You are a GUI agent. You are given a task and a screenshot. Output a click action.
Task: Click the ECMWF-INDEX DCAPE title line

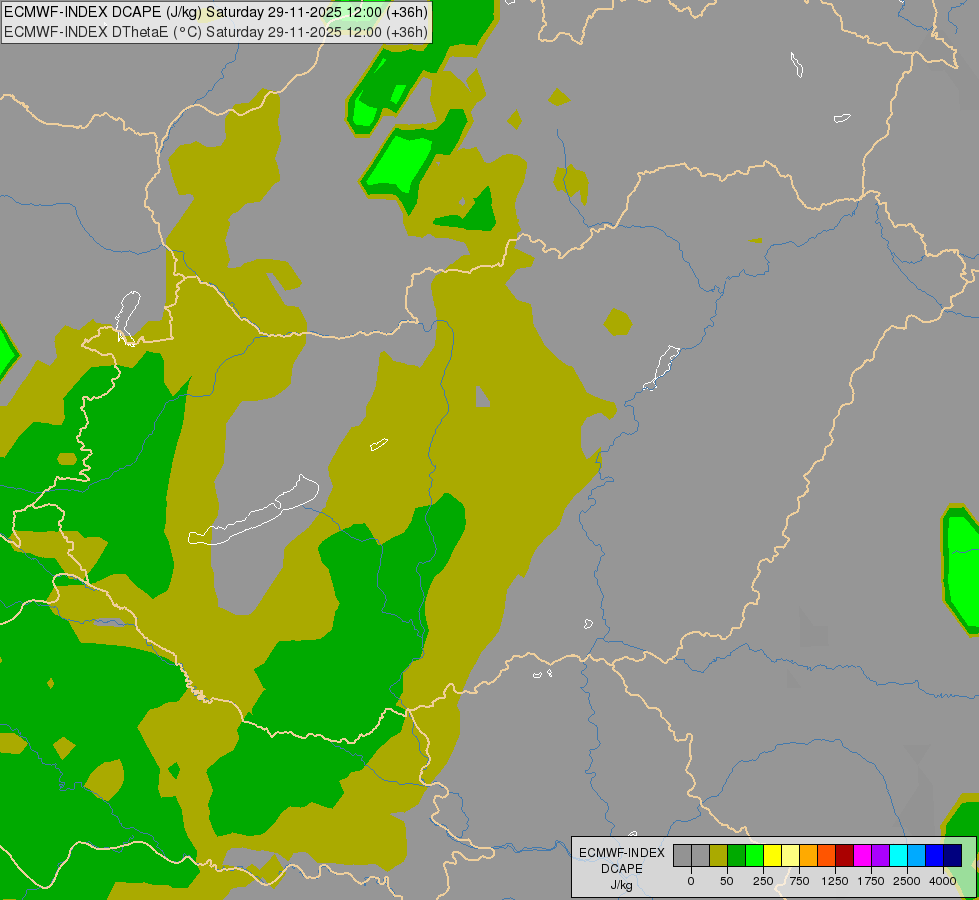(216, 12)
